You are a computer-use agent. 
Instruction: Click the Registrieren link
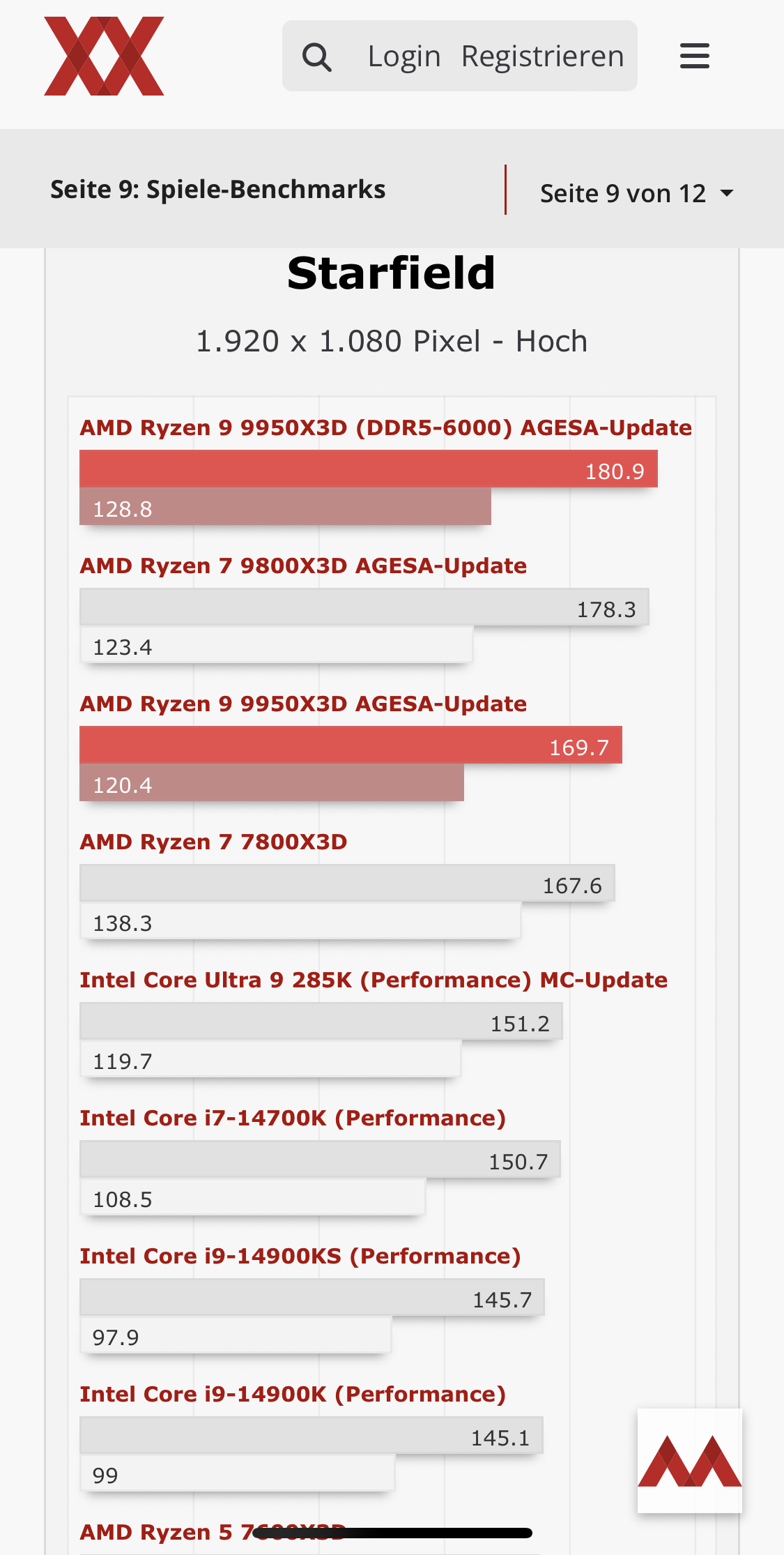[x=542, y=56]
